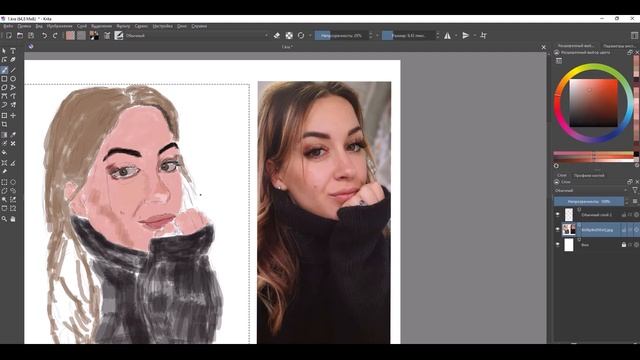This screenshot has width=640, height=360.
Task: Open the Файл menu
Action: [8, 26]
